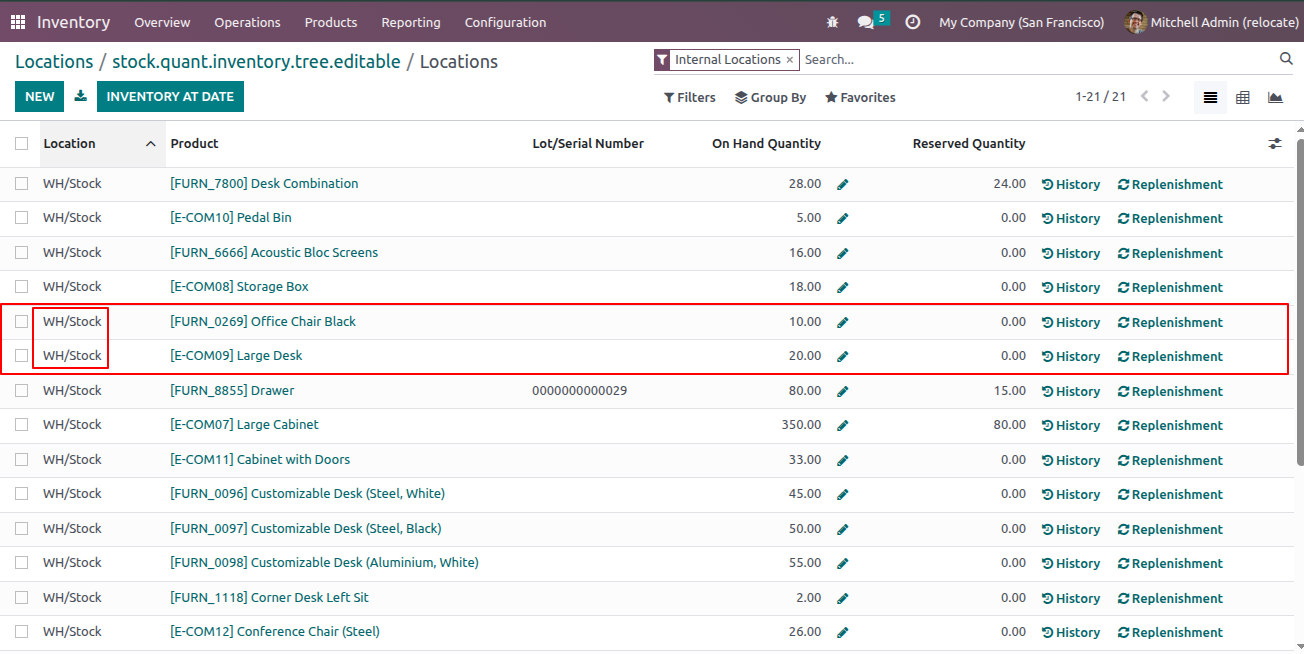Screen dimensions: 1304x654
Task: Click pencil edit icon for Desk Combination
Action: pos(843,184)
